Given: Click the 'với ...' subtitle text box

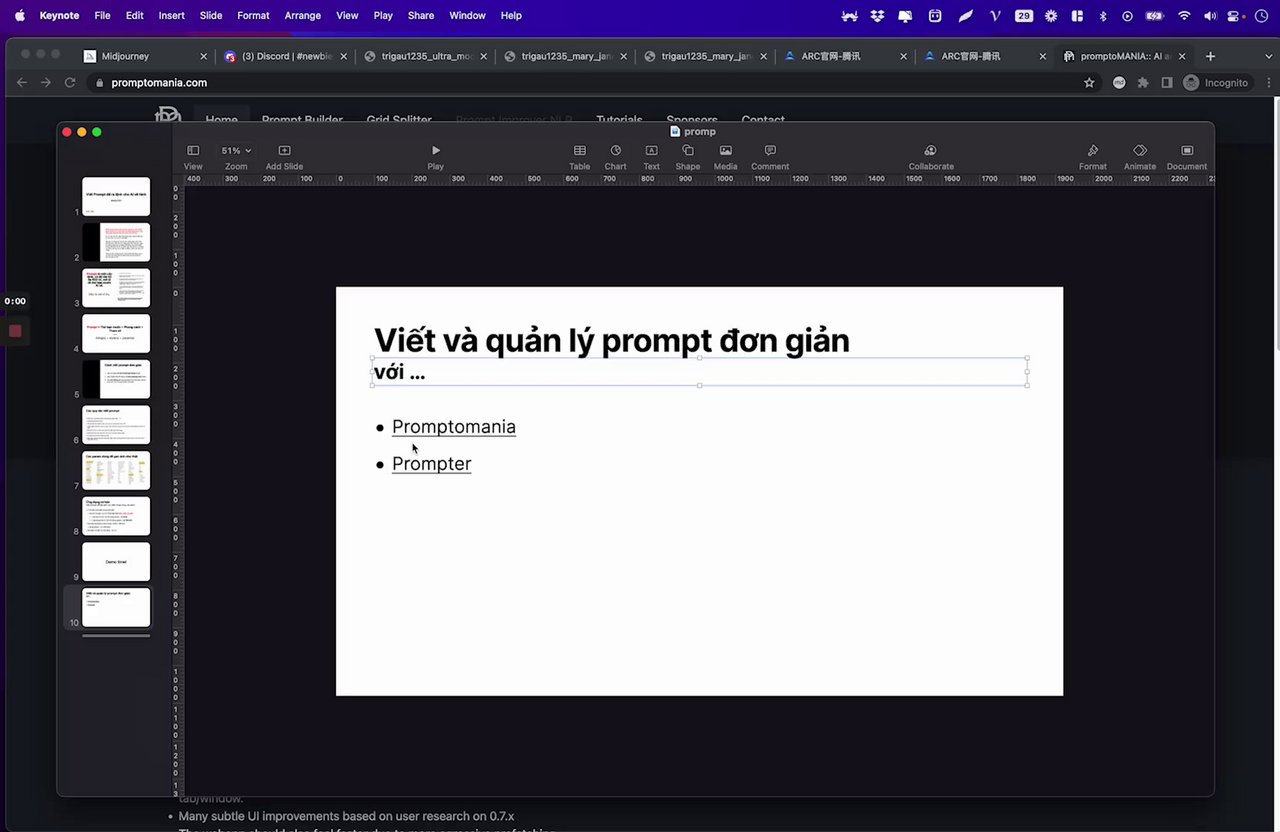Looking at the screenshot, I should click(699, 372).
